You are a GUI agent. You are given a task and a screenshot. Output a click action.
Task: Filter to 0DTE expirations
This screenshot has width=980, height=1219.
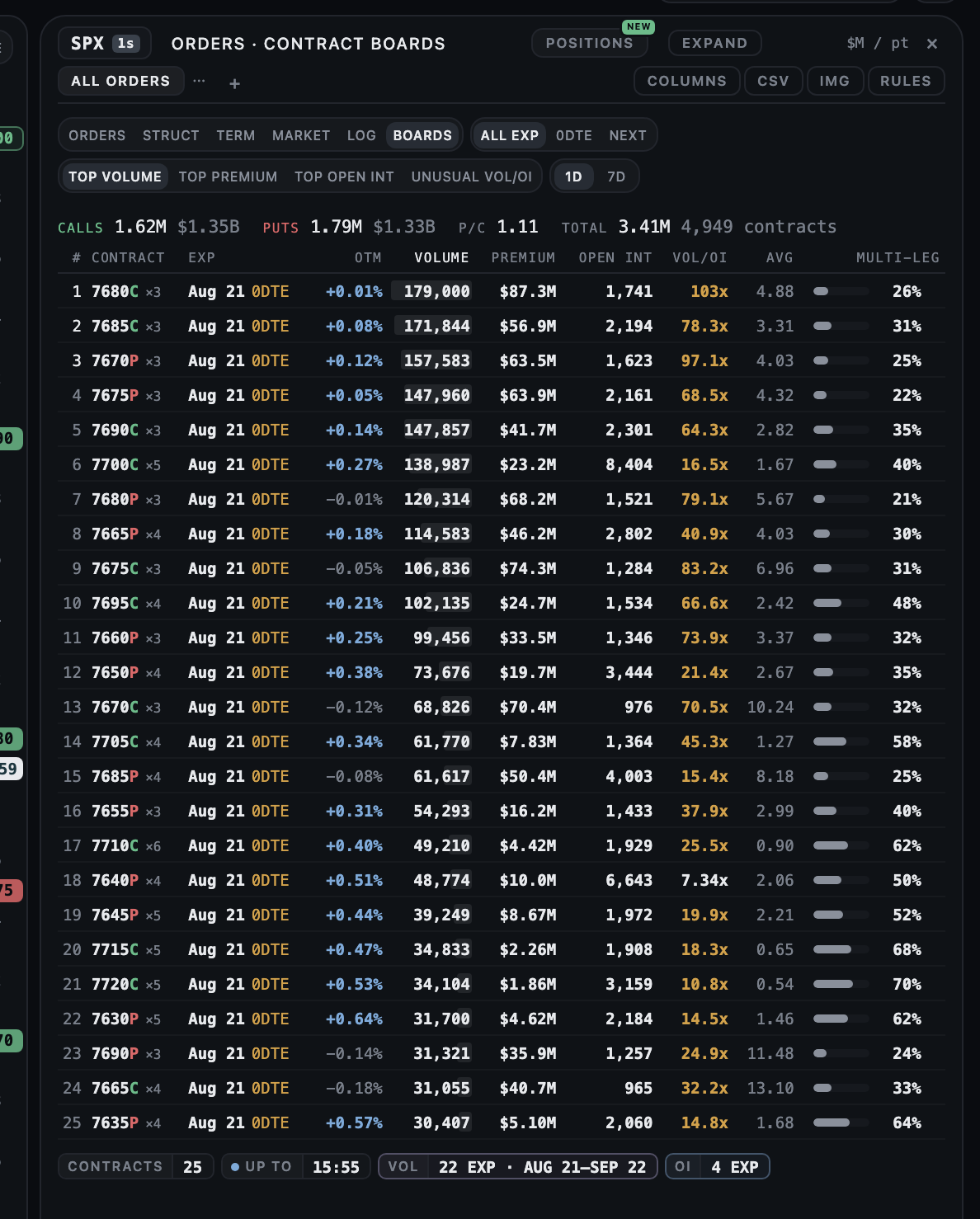(574, 135)
